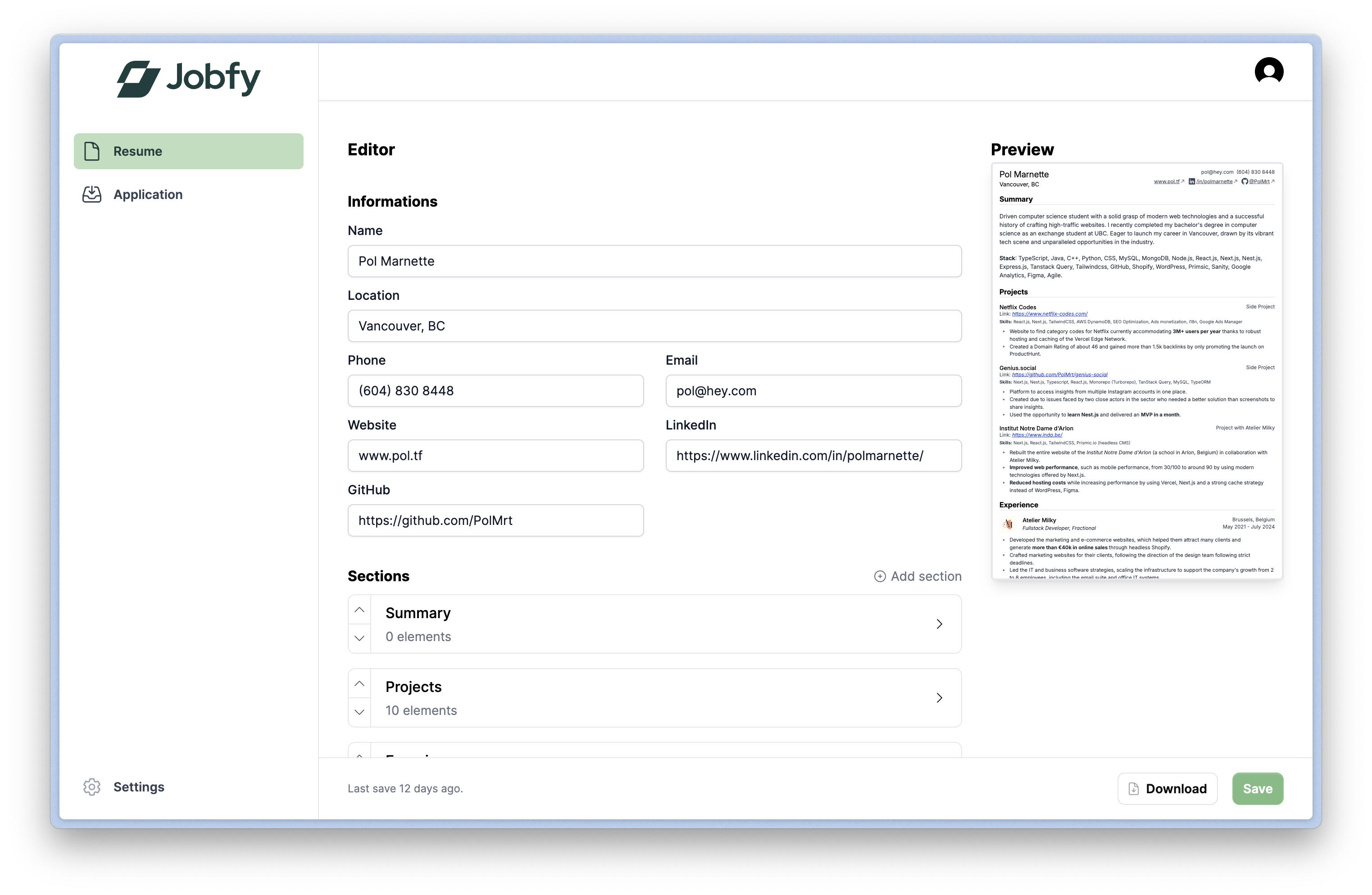Click the Resume document icon
The height and width of the screenshot is (895, 1372).
tap(91, 151)
